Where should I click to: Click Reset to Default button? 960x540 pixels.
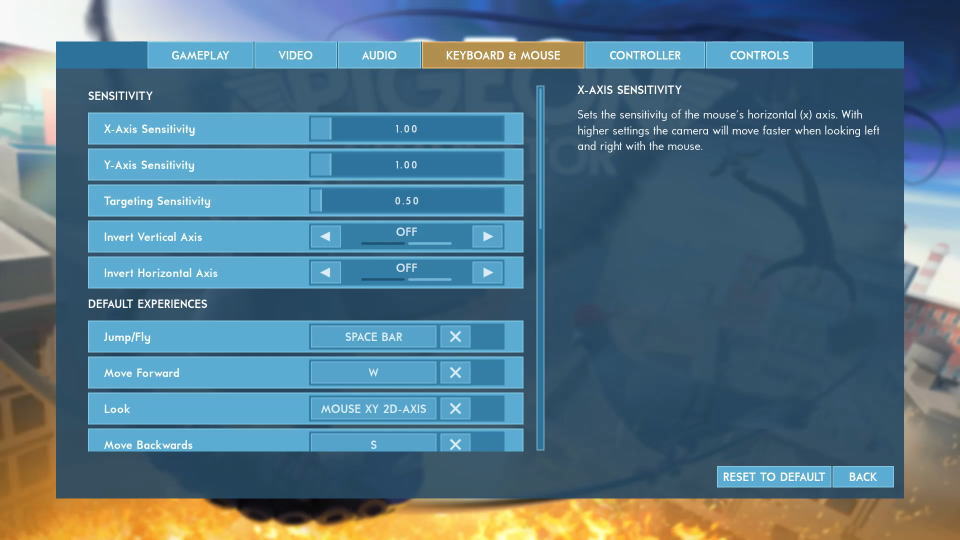pos(774,477)
